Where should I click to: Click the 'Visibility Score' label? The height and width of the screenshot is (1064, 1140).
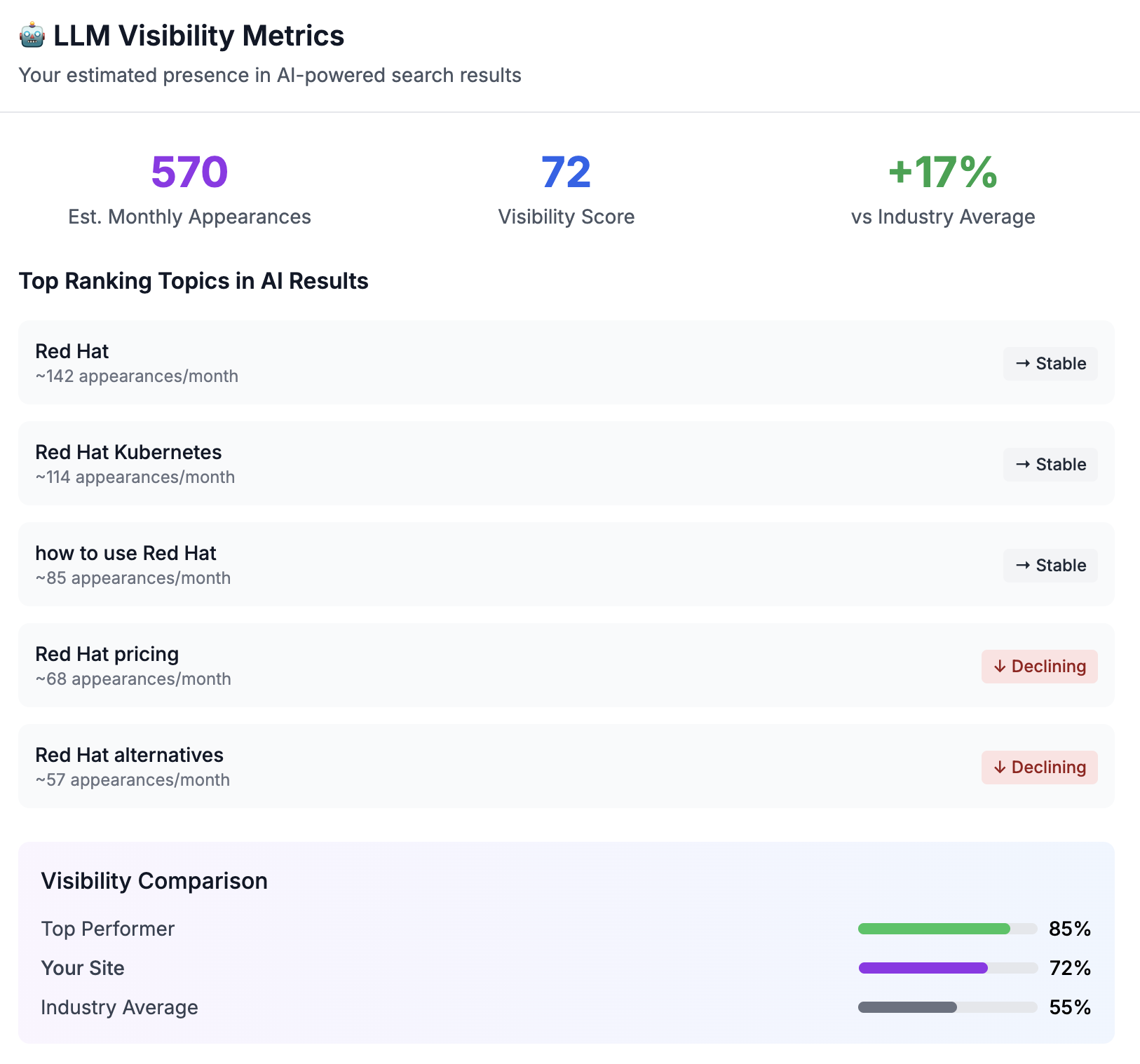pos(566,217)
